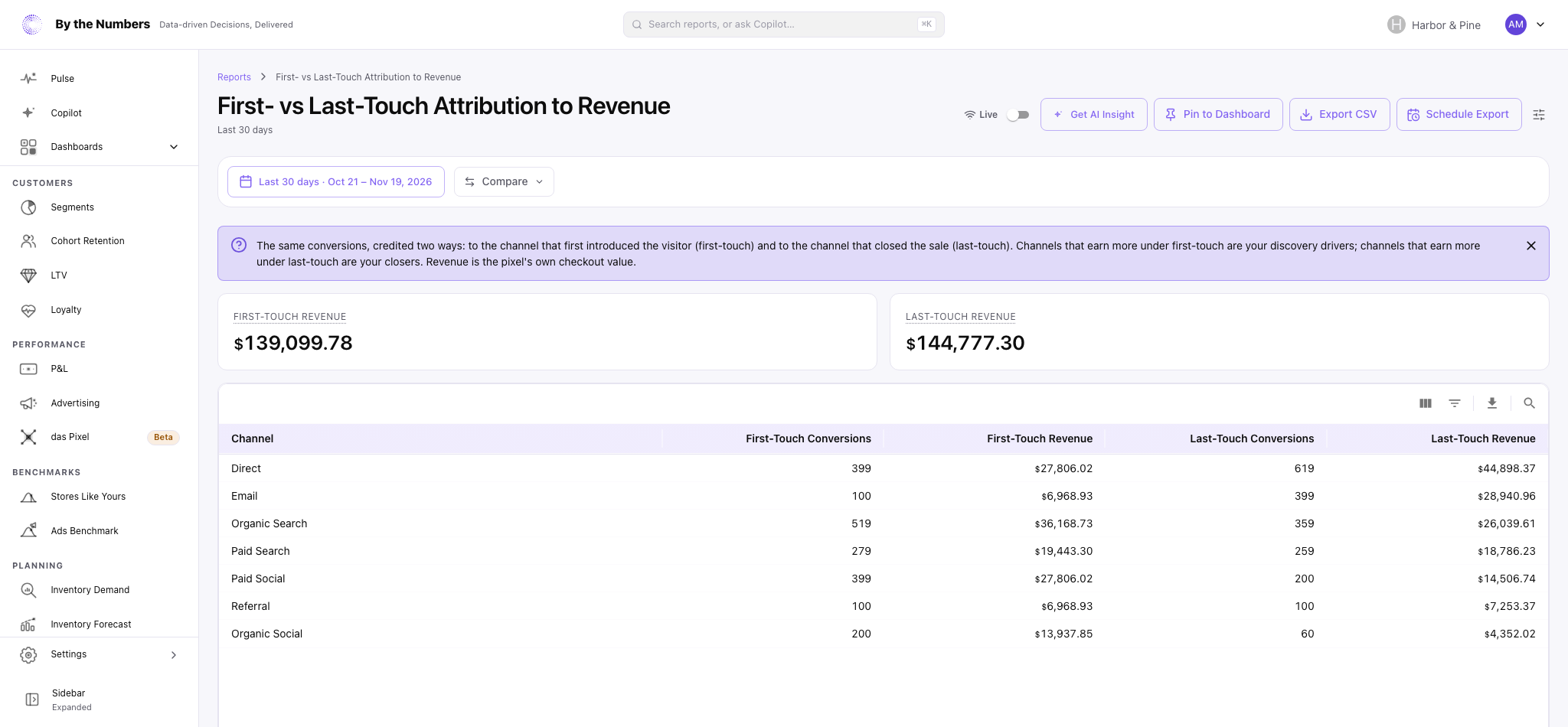This screenshot has height=727, width=1568.
Task: Select the Organic Search channel row
Action: point(884,524)
